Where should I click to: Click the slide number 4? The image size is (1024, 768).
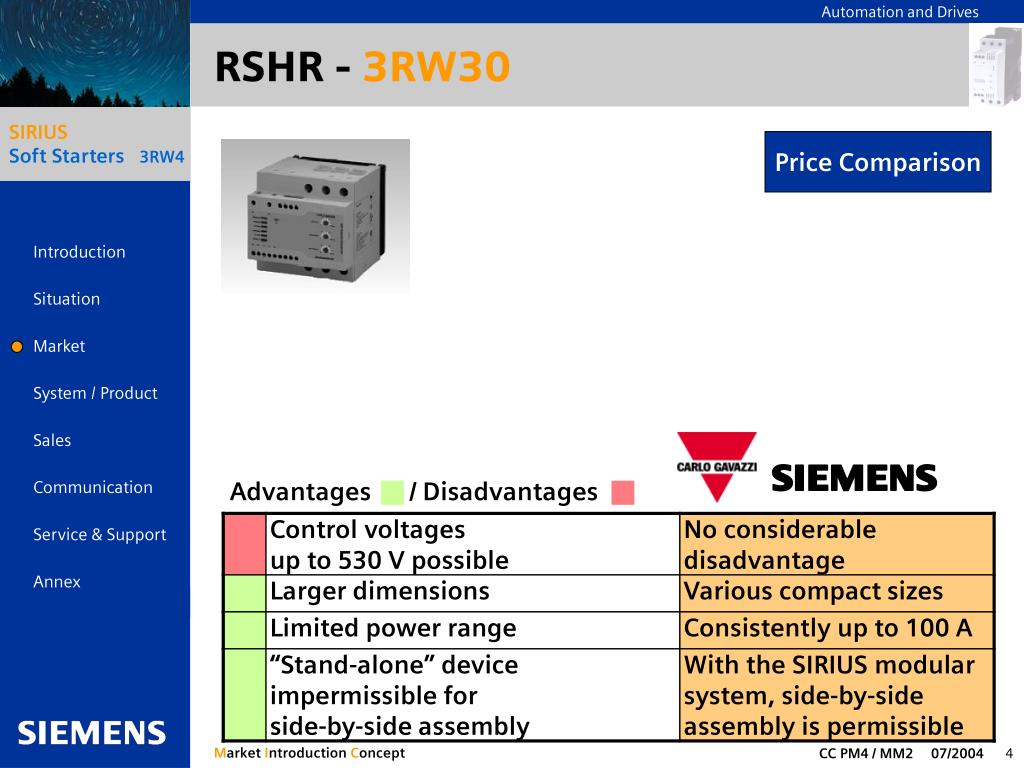[1009, 754]
